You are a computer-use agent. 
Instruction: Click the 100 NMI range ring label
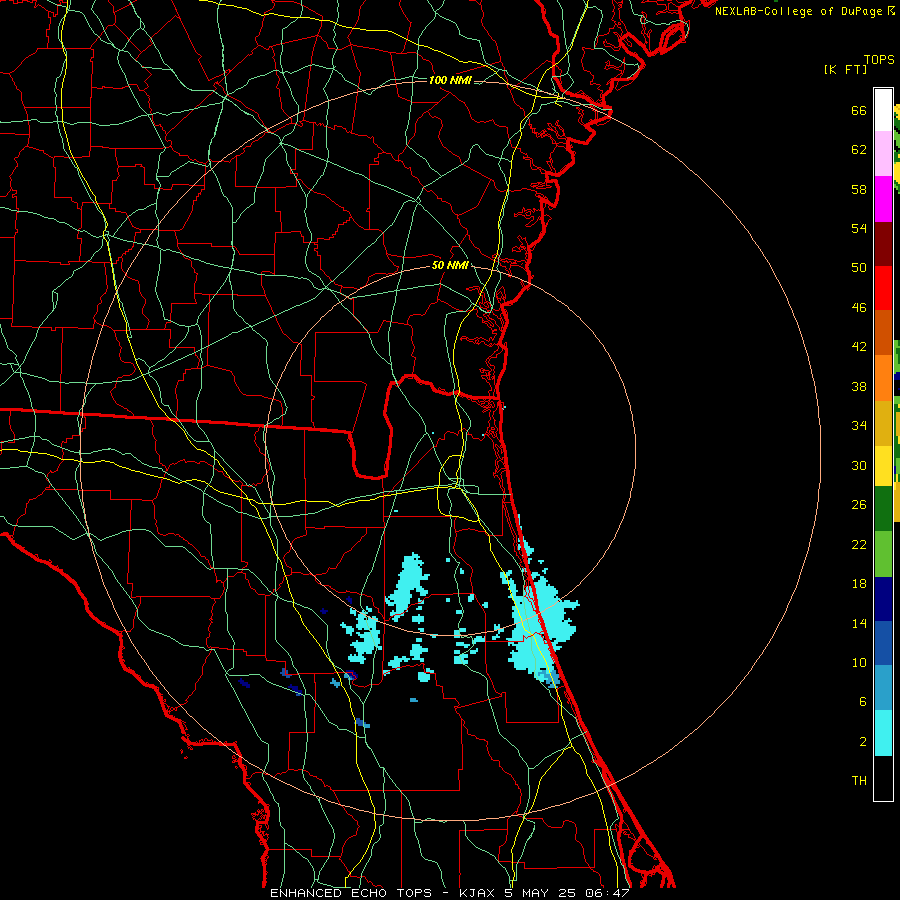(450, 80)
